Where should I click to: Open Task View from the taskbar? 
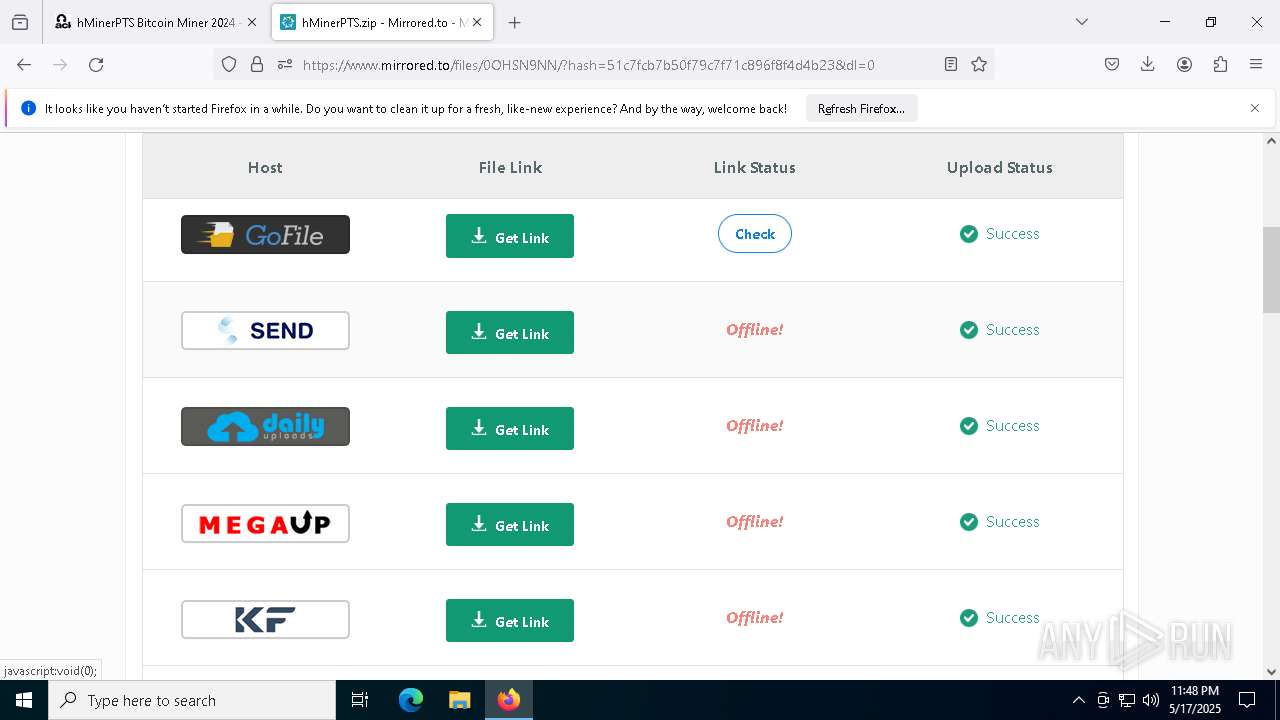[360, 700]
